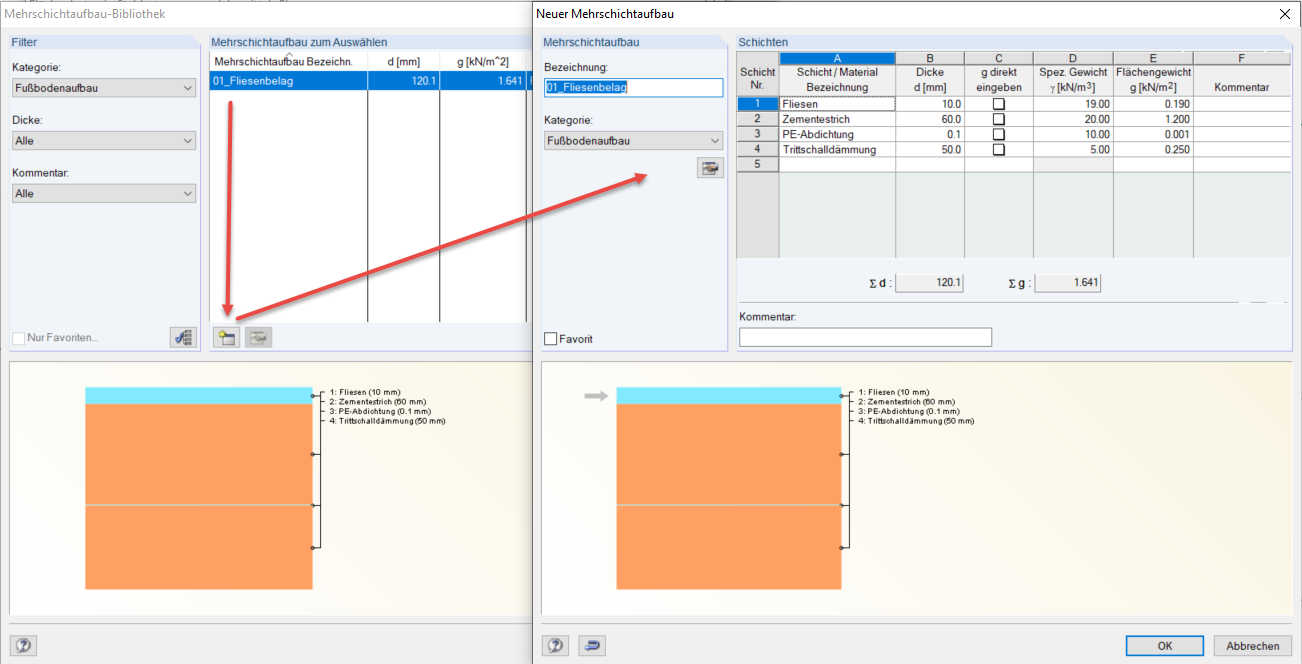Open the Dicke filter dropdown
Image resolution: width=1302 pixels, height=664 pixels.
[x=104, y=141]
